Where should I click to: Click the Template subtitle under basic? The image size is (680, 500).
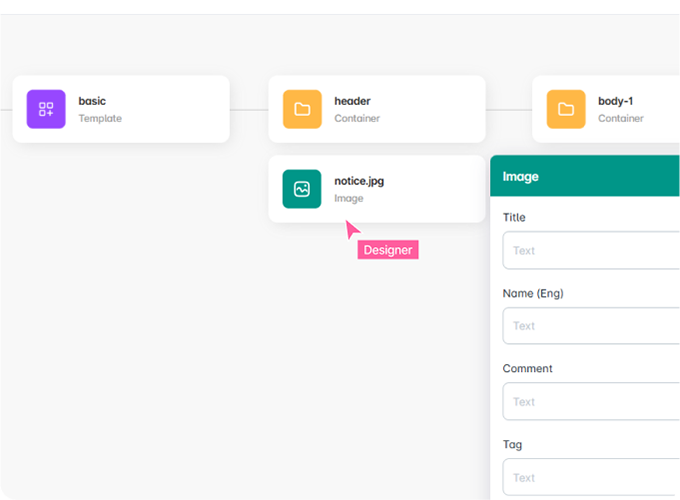[100, 118]
